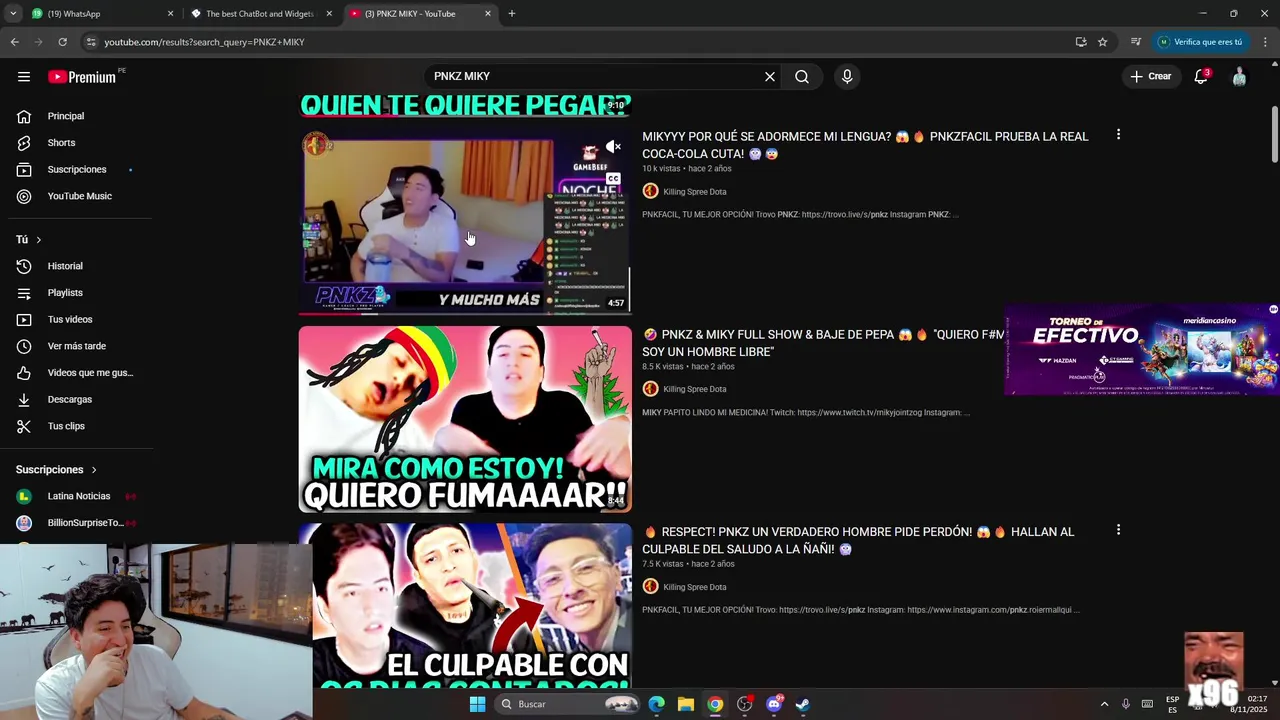
Task: Open the tab search dropdown arrow
Action: [x=13, y=14]
